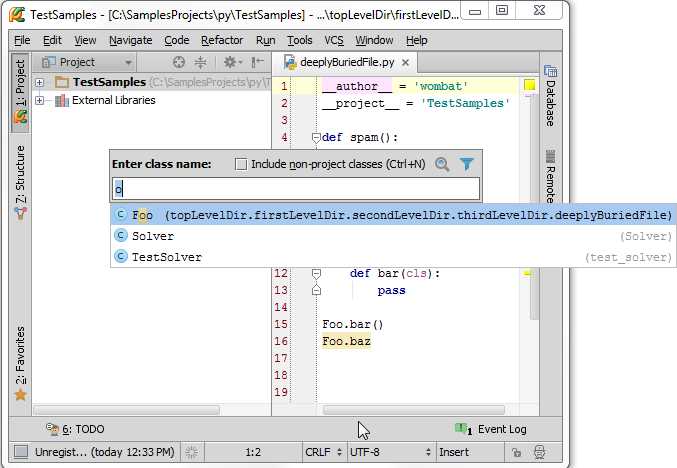Click the TestSamples folder icon
The width and height of the screenshot is (677, 468).
pyautogui.click(x=62, y=82)
